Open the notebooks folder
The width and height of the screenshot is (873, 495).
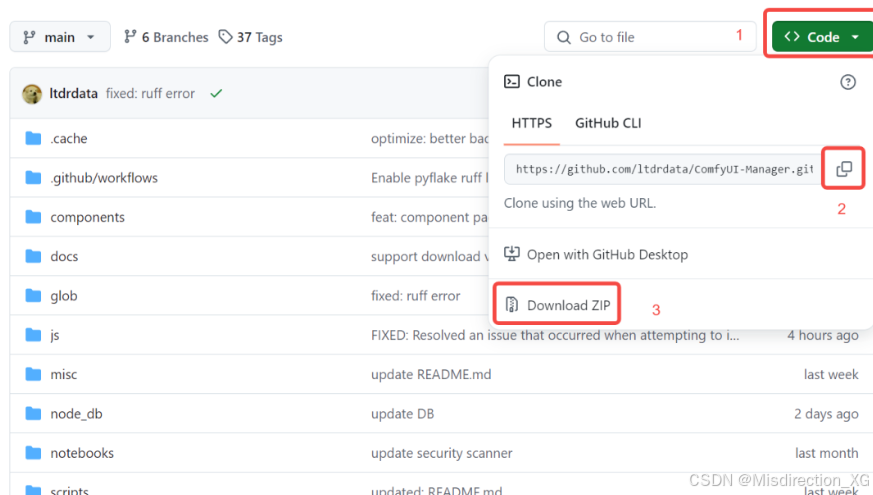(x=82, y=453)
